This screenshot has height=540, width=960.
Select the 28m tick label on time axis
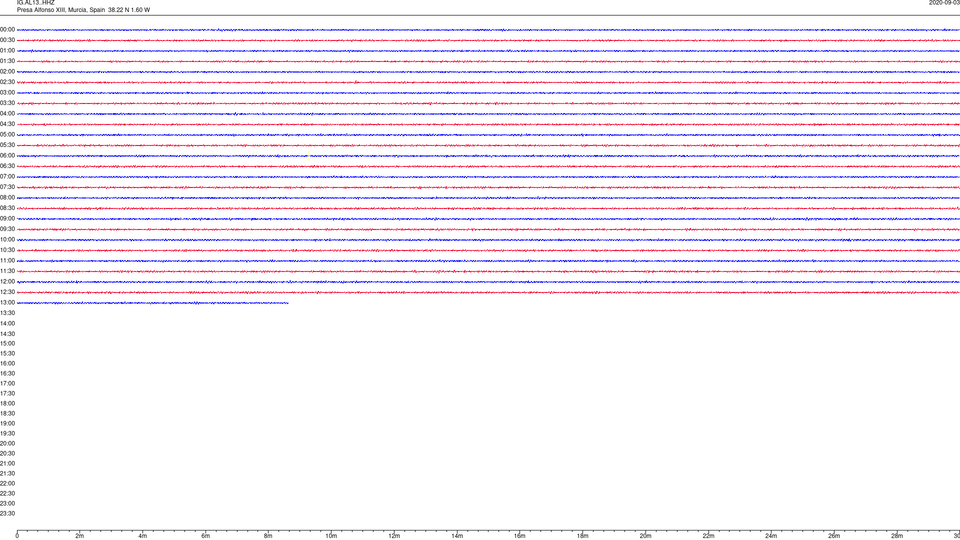click(897, 536)
